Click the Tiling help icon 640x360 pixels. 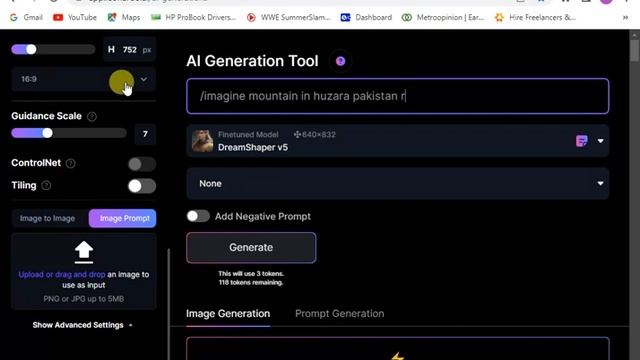click(x=46, y=186)
